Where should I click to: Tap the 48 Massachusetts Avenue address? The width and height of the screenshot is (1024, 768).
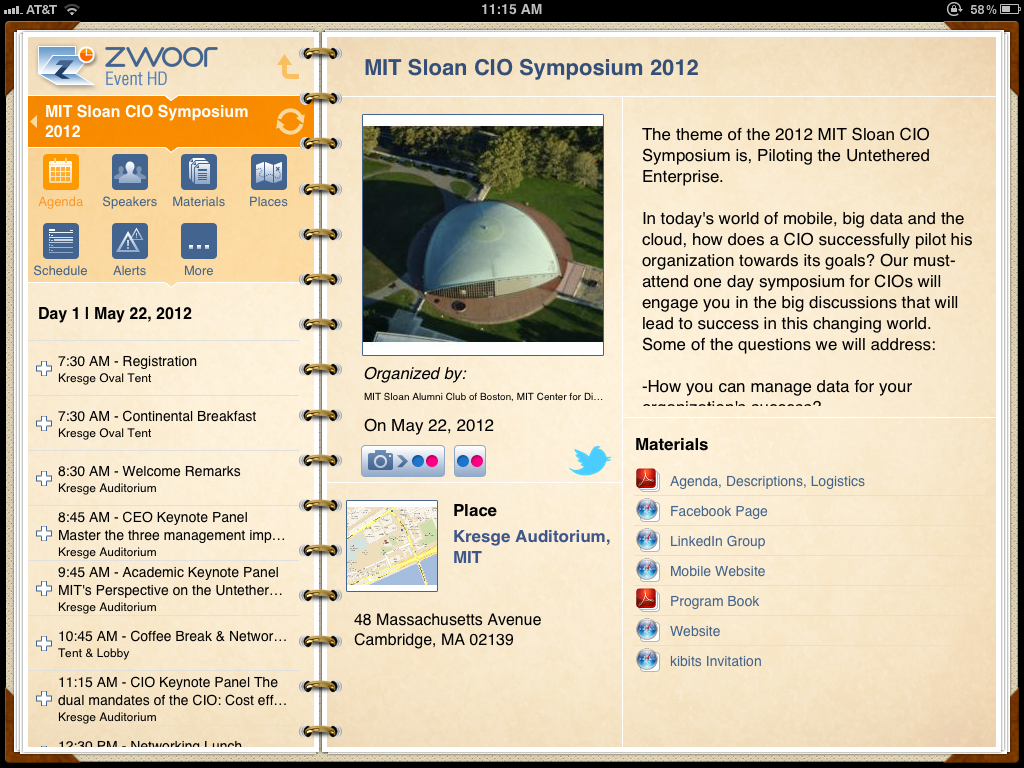click(x=447, y=630)
